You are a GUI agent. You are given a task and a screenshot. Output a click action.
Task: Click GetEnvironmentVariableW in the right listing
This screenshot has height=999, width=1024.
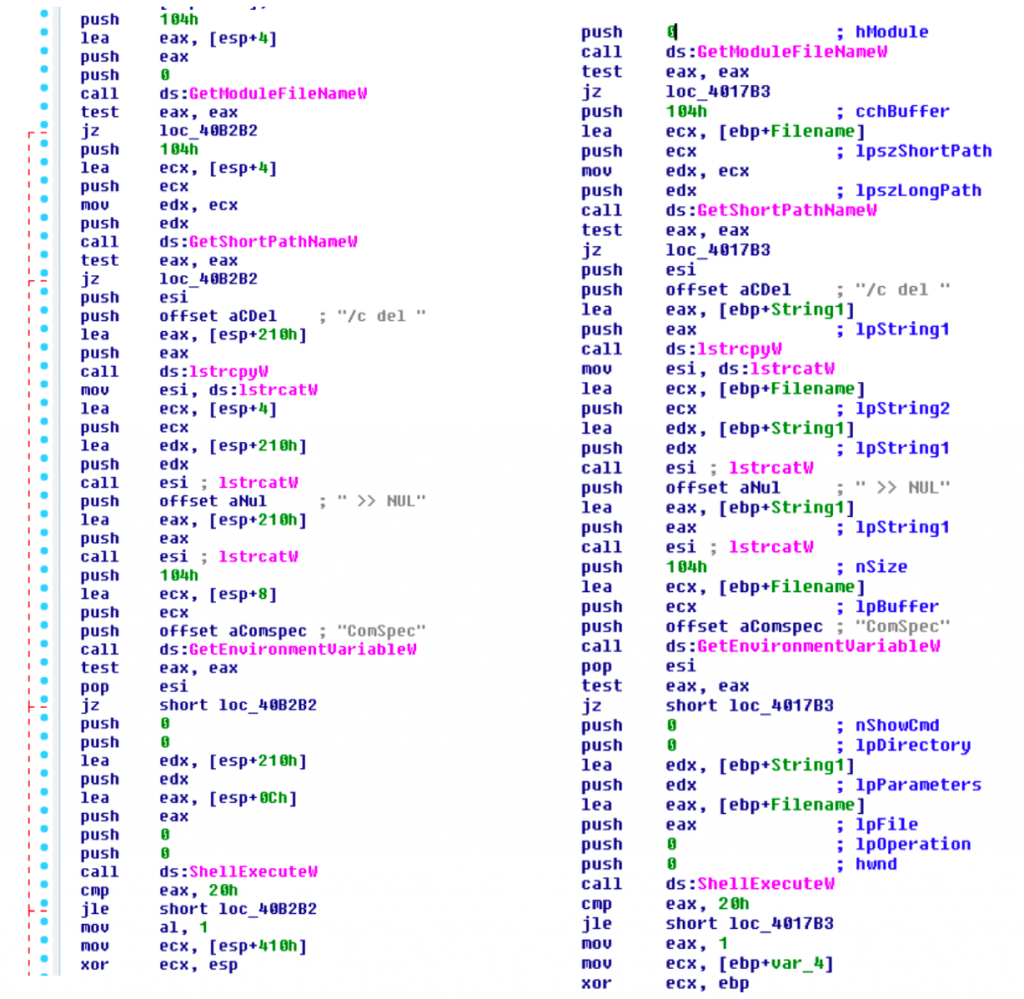pyautogui.click(x=818, y=646)
